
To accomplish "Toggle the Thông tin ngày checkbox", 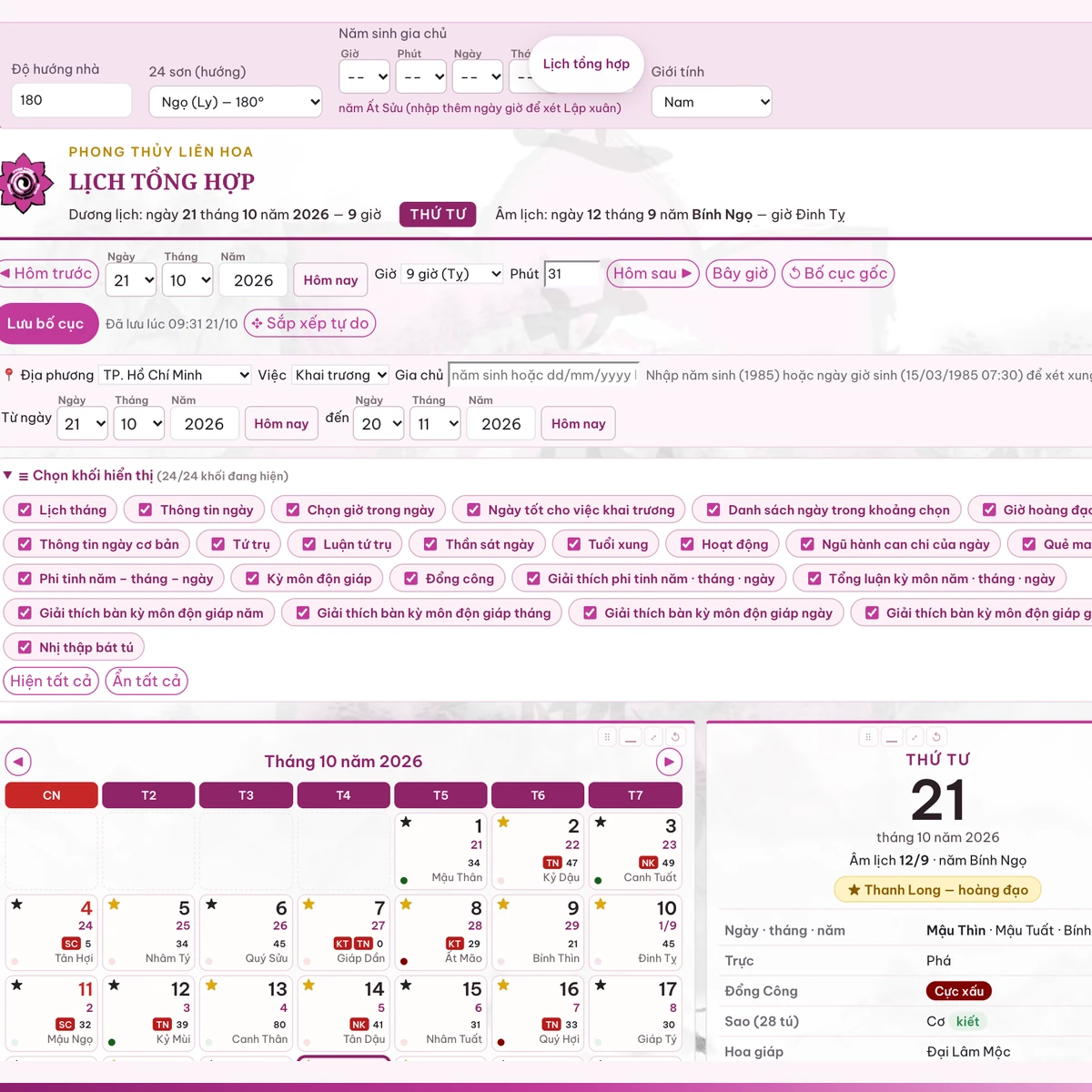I will (x=146, y=511).
